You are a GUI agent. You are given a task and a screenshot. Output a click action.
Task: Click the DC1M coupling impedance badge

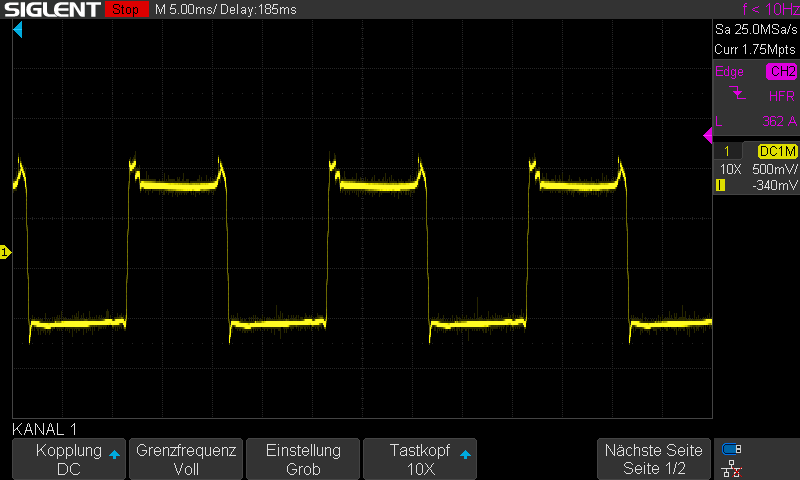pos(778,151)
